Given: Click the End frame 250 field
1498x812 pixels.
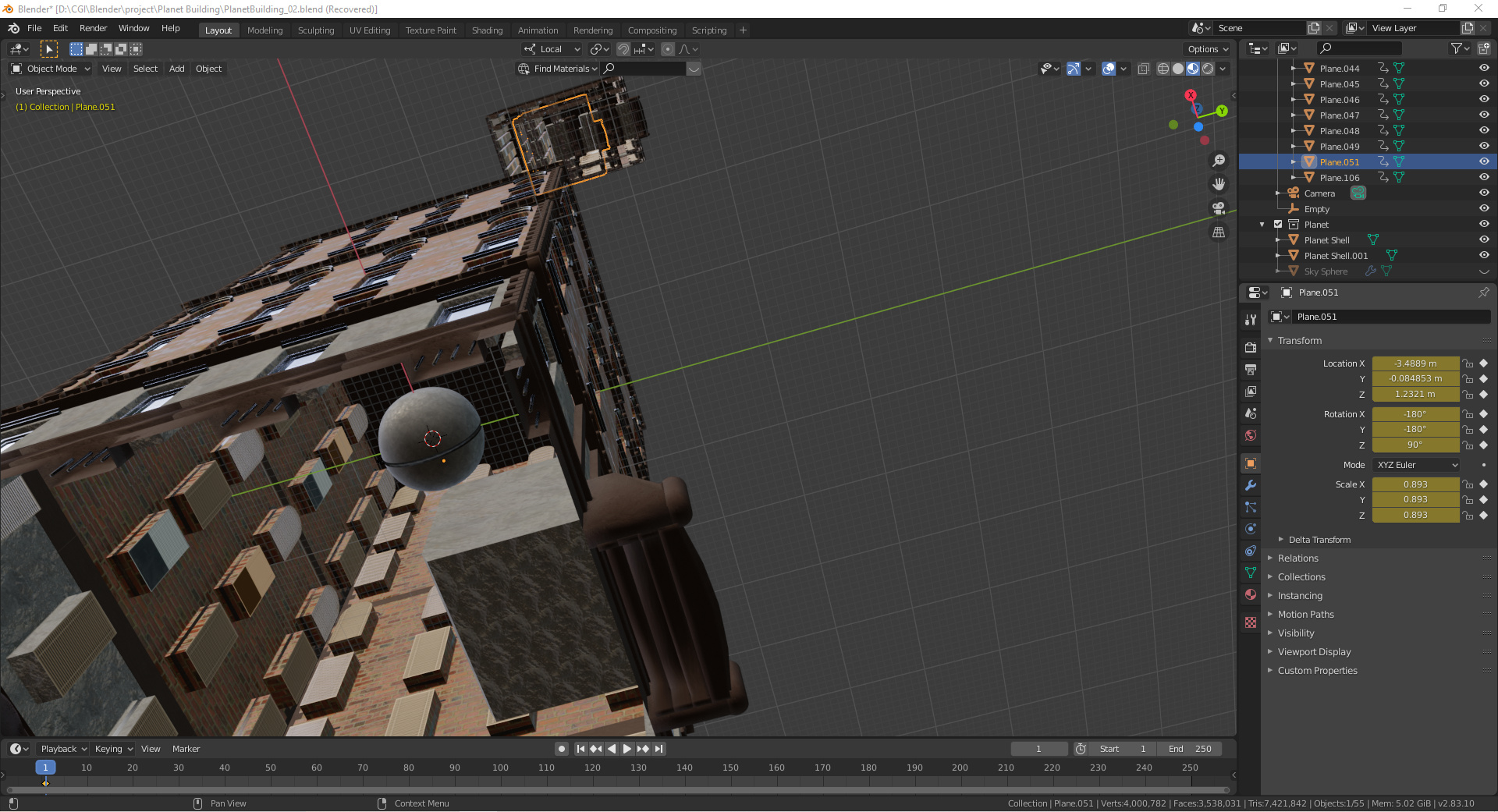Looking at the screenshot, I should pos(1190,749).
